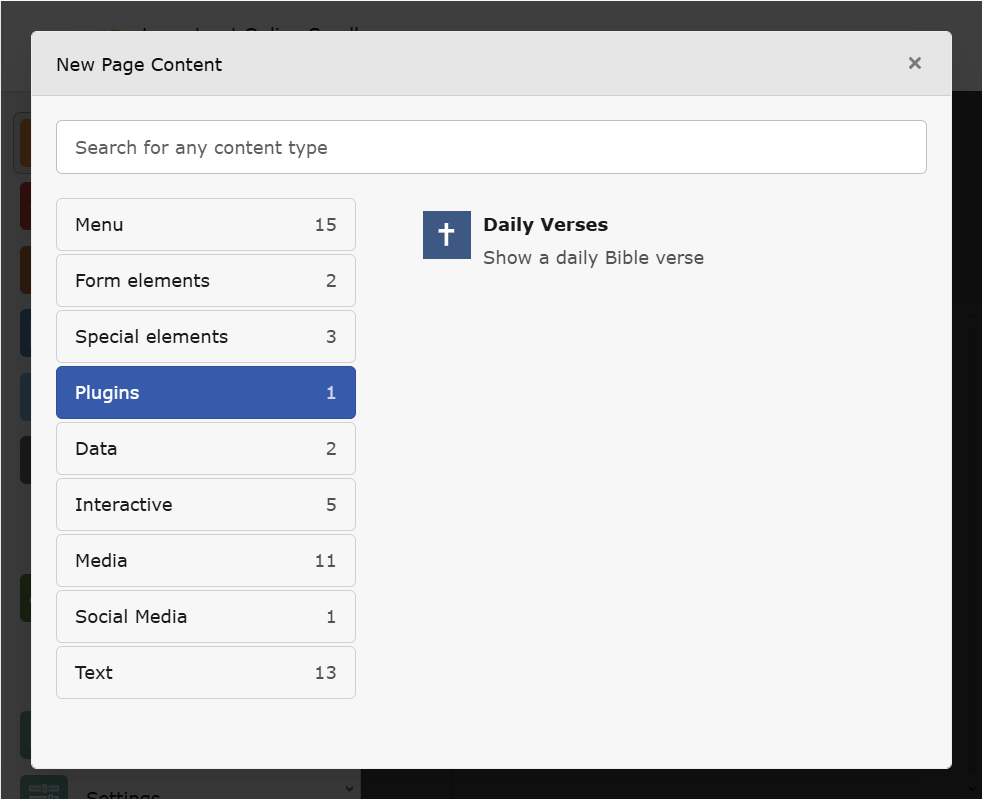Expand the Settings chevron in sidebar

pyautogui.click(x=348, y=788)
